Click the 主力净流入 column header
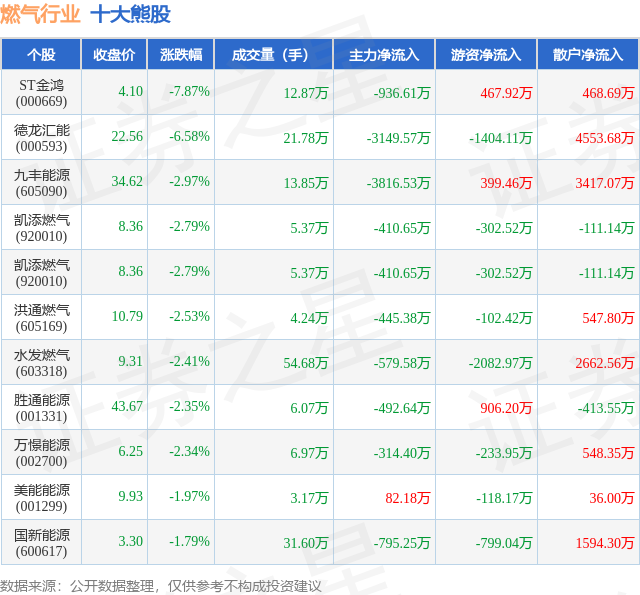Viewport: 640px width, 595px height. (384, 54)
